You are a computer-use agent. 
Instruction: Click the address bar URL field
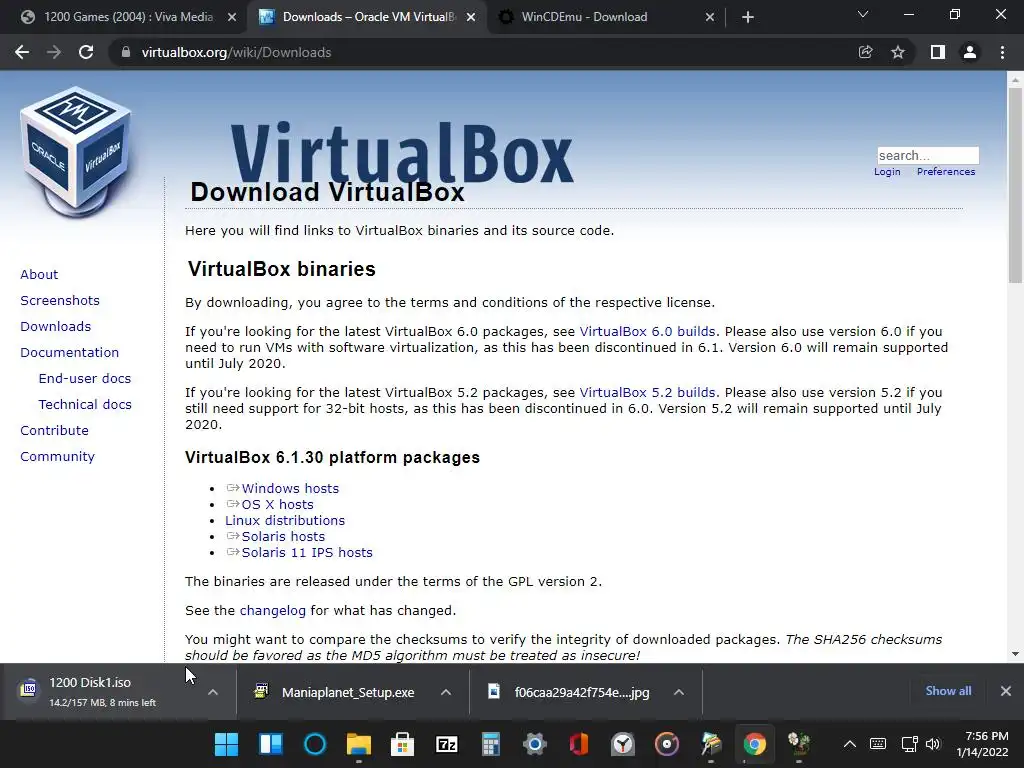click(483, 52)
